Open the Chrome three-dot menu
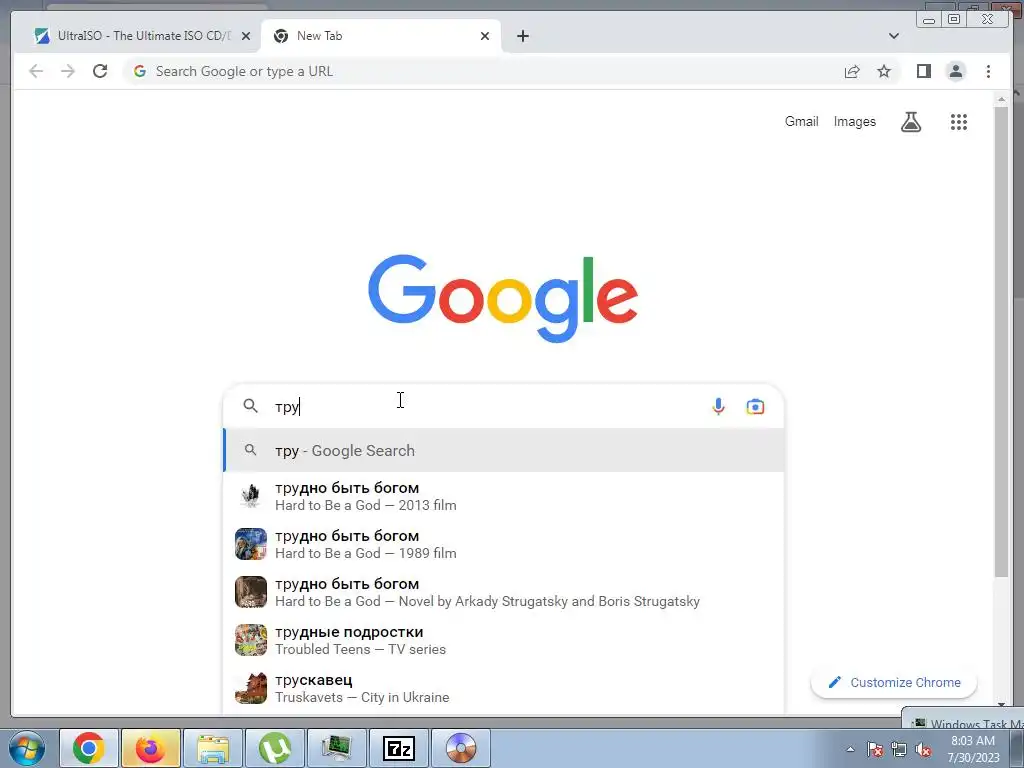Viewport: 1024px width, 768px height. 988,71
